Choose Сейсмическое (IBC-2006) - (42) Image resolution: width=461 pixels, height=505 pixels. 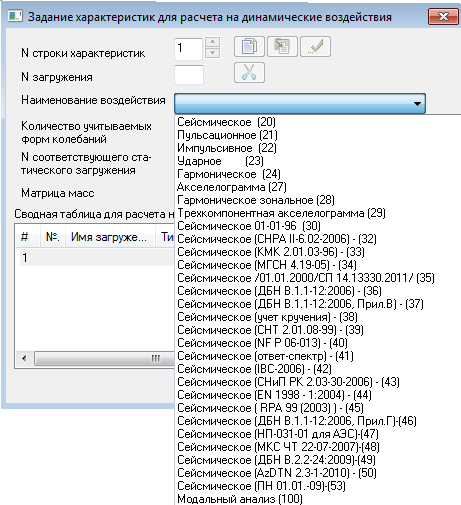pyautogui.click(x=254, y=369)
